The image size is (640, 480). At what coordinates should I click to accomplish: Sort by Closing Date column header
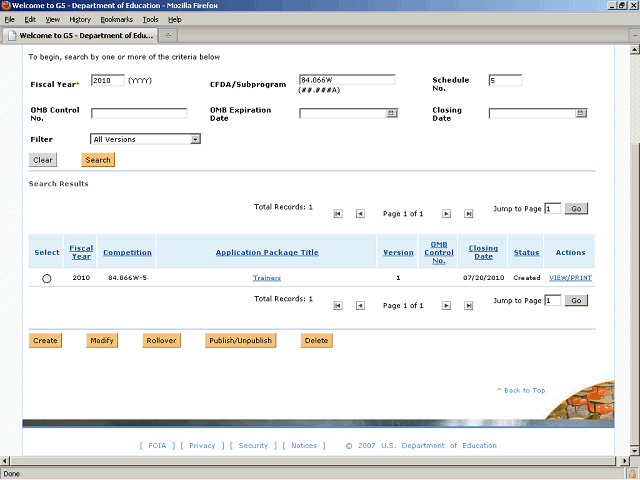(483, 252)
